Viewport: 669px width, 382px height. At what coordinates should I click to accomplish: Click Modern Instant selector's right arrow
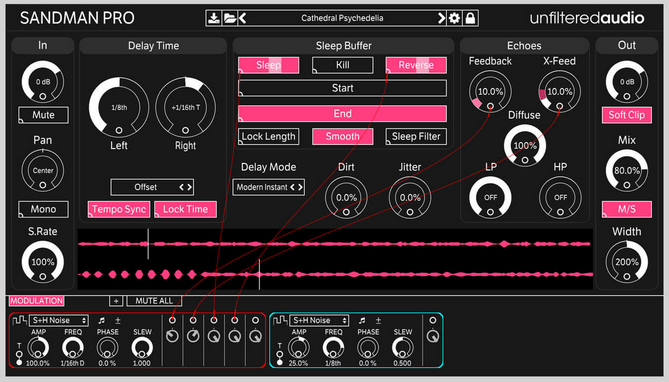300,187
